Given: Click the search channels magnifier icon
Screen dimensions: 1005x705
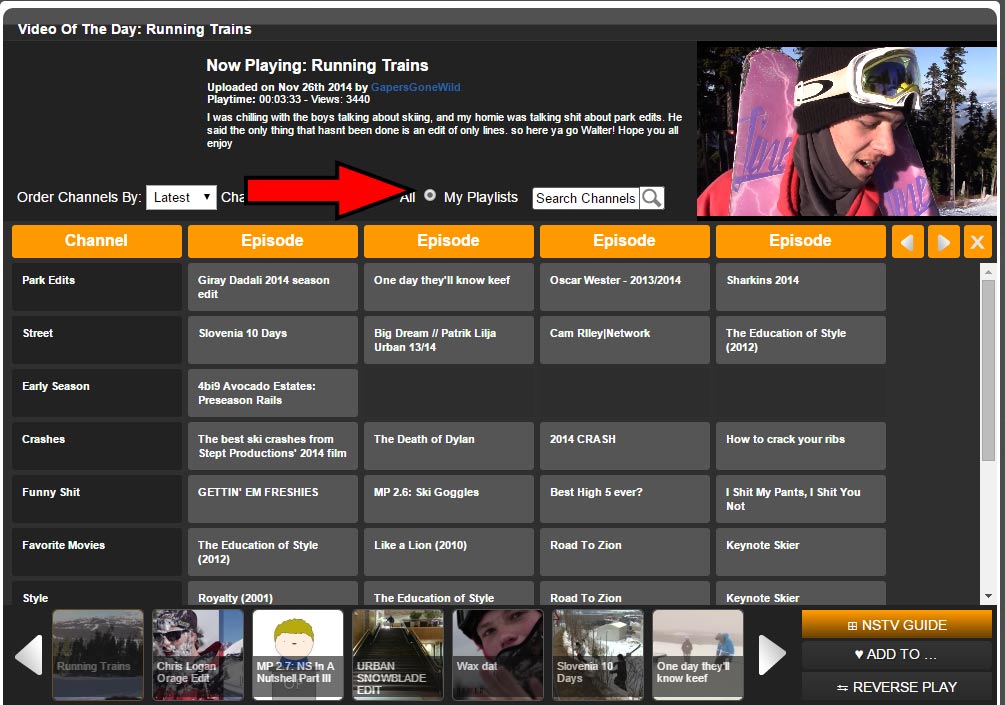Looking at the screenshot, I should (652, 198).
